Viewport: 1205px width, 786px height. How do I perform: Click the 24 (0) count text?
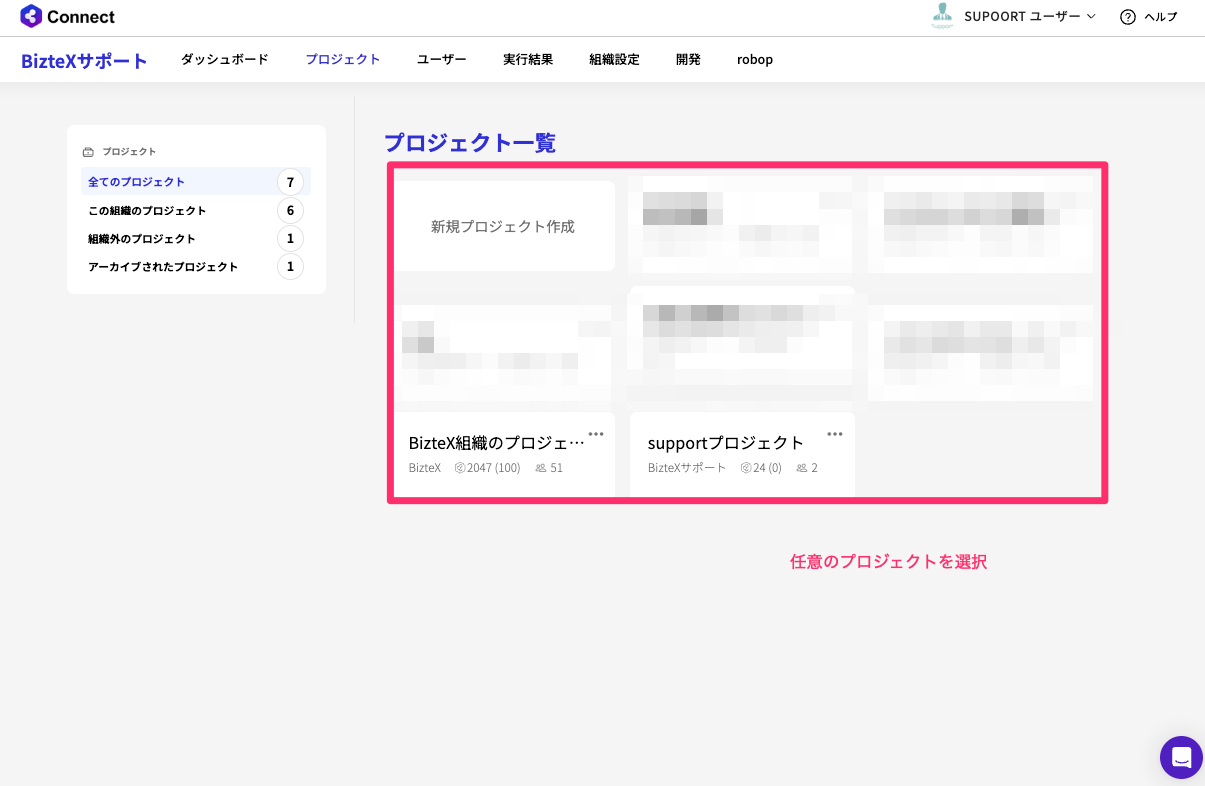767,468
